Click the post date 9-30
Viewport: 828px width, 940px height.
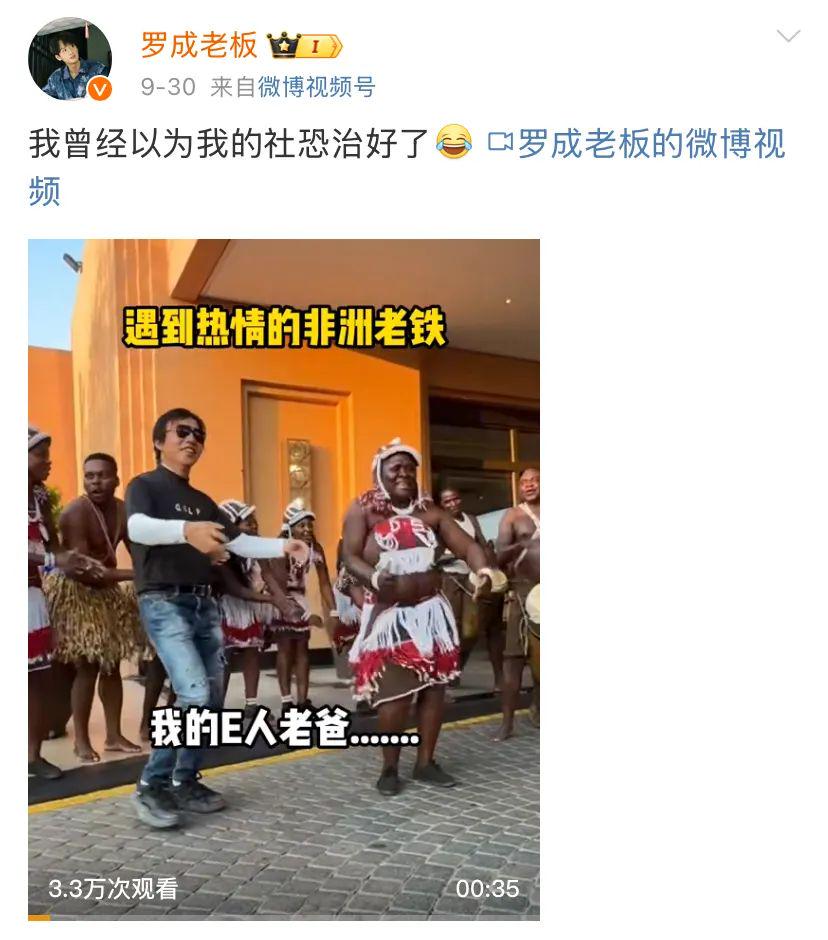point(168,87)
